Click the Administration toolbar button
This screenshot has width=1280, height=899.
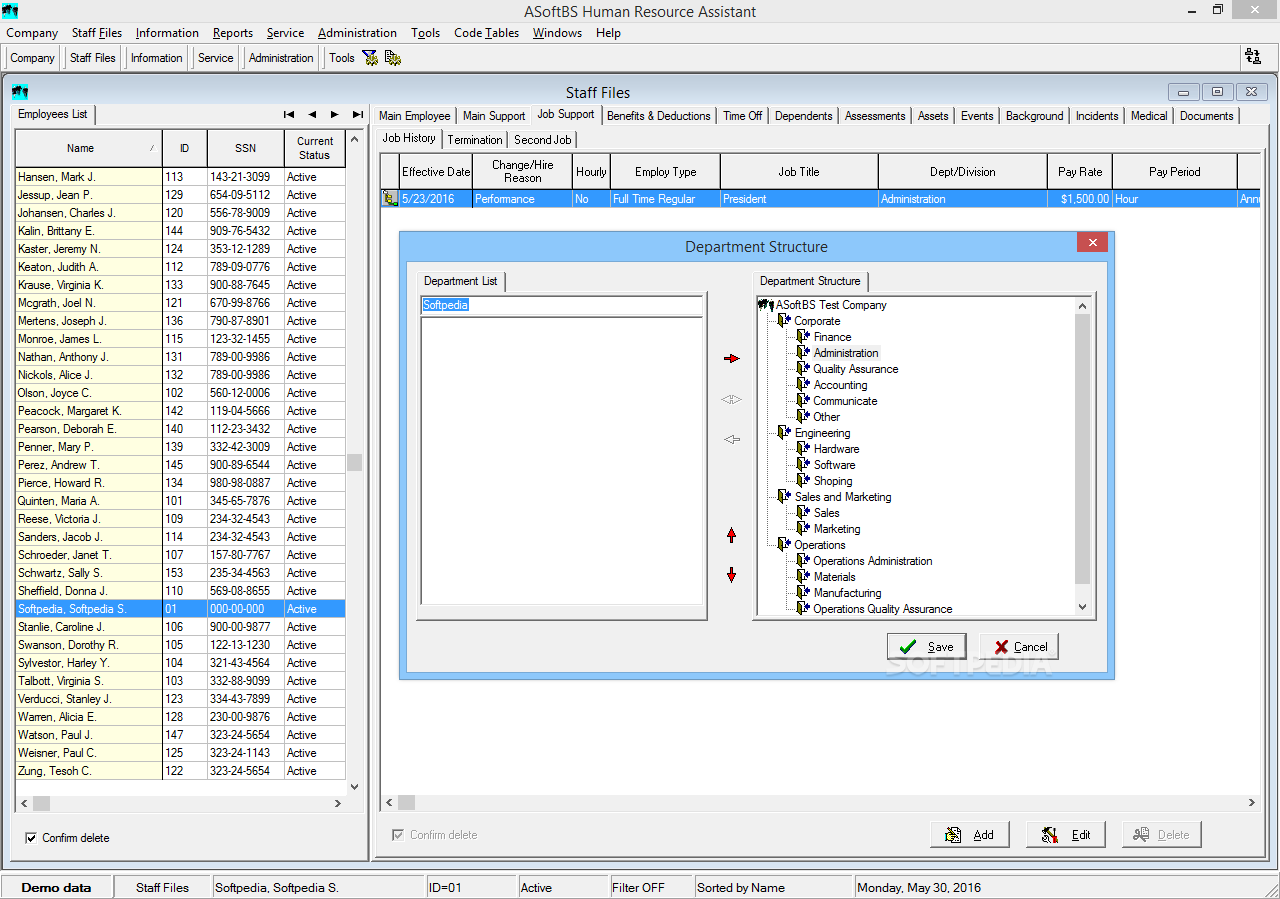pos(281,58)
